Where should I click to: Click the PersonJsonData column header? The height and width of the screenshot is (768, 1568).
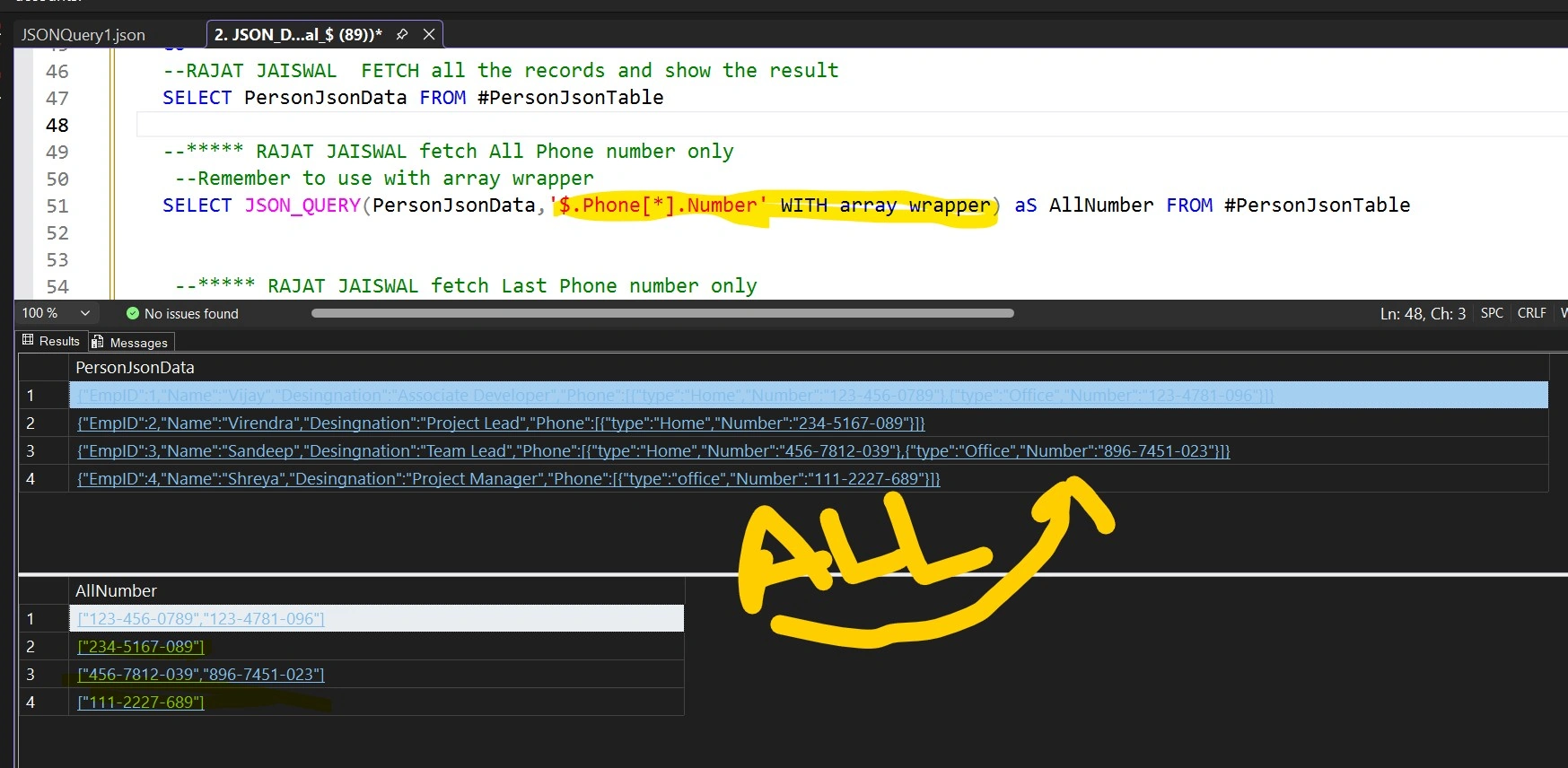(809, 368)
